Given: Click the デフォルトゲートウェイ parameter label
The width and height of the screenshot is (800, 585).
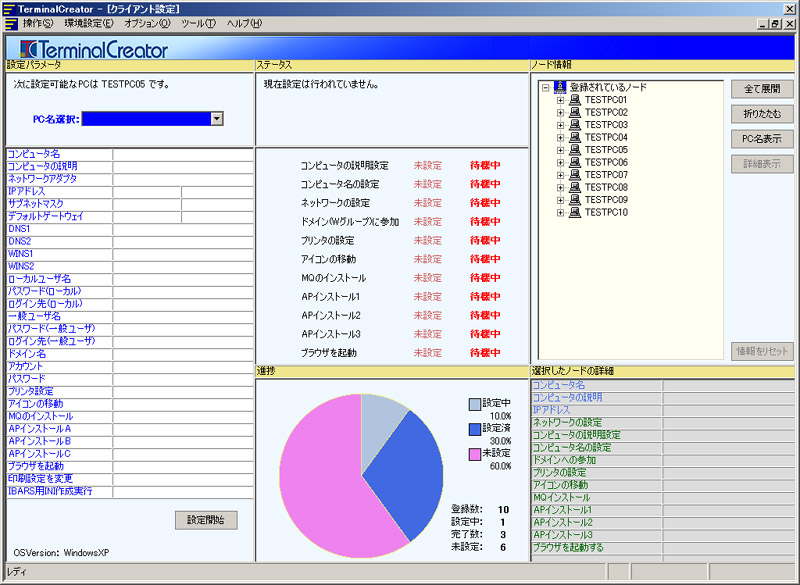Looking at the screenshot, I should [x=45, y=216].
